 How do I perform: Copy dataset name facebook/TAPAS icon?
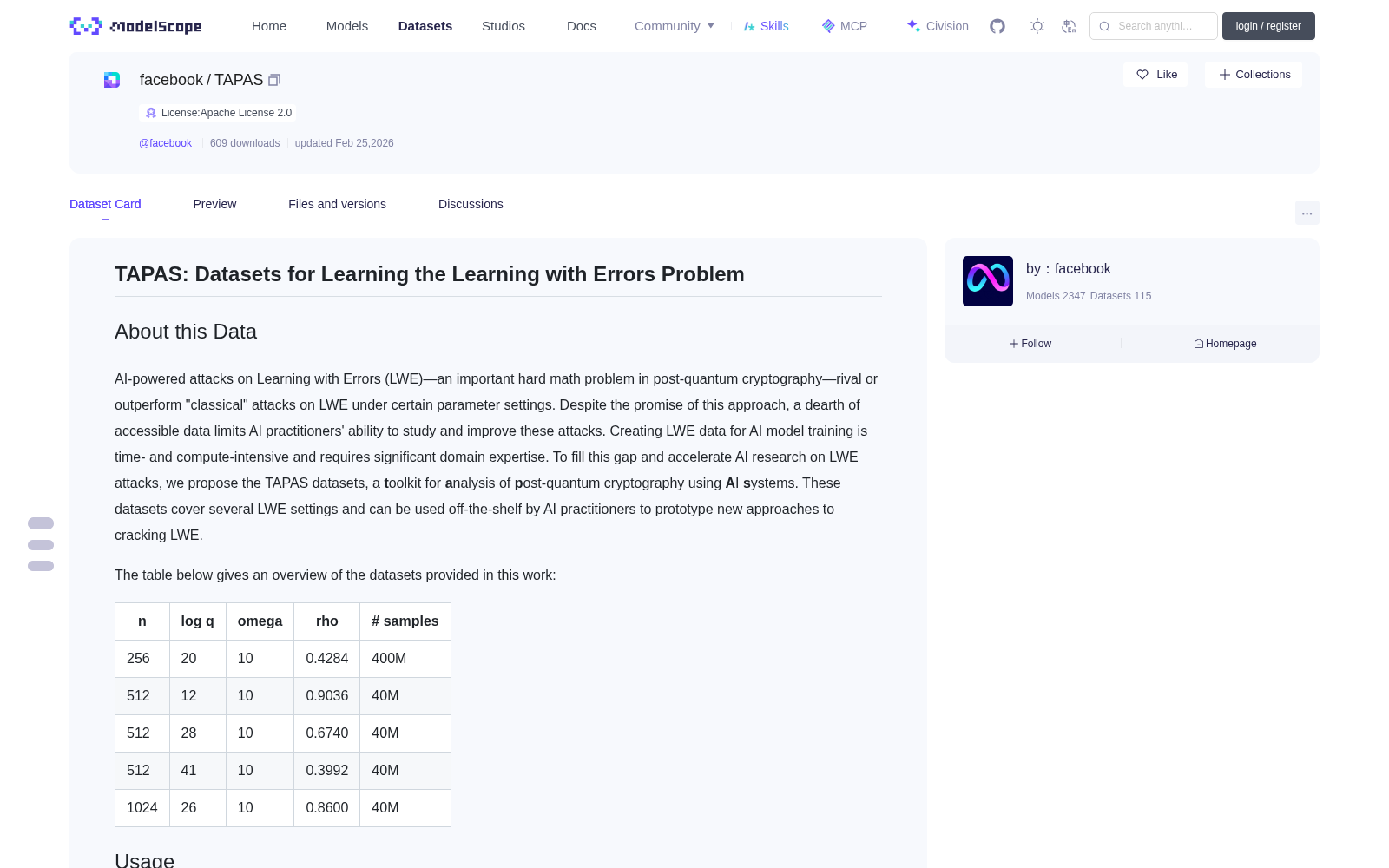coord(274,80)
